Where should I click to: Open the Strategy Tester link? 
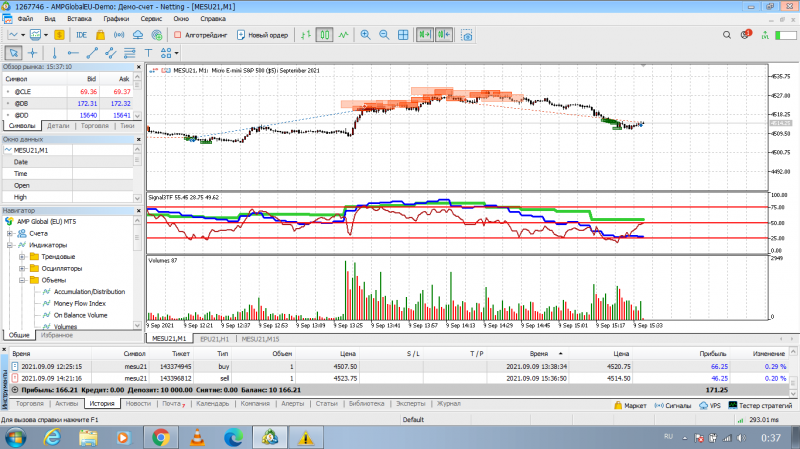pos(760,405)
